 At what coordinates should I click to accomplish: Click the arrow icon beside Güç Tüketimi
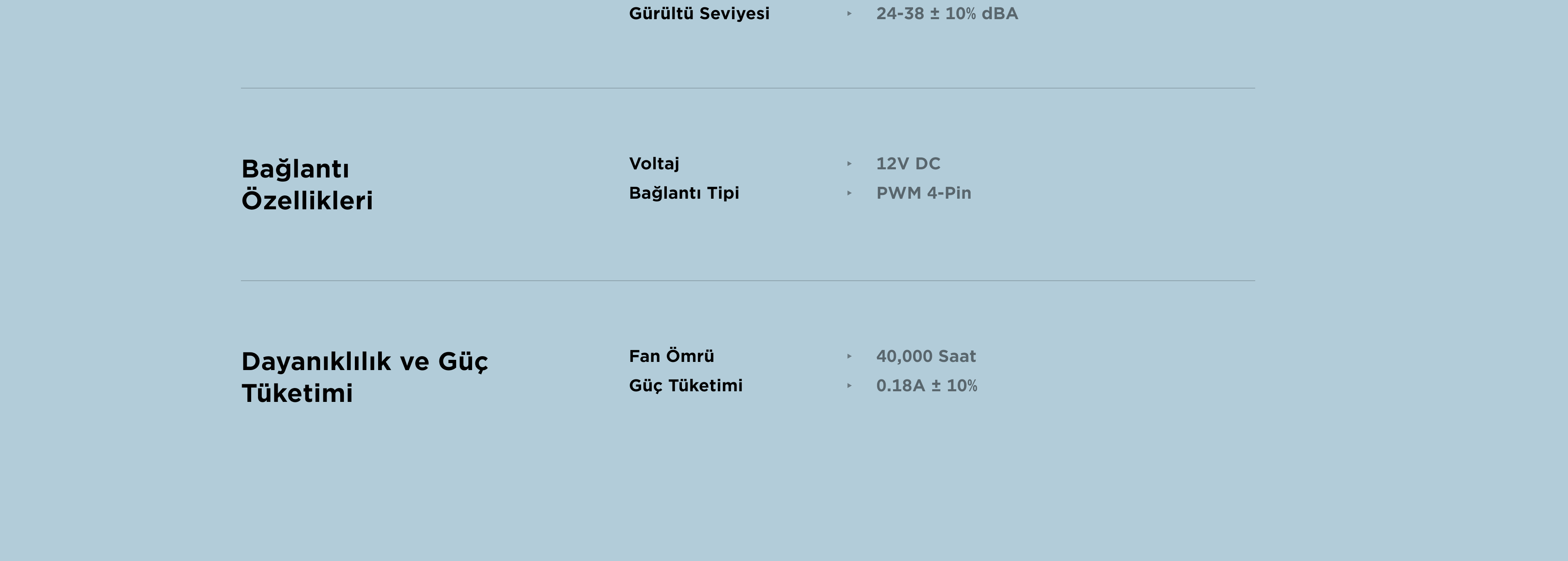849,385
